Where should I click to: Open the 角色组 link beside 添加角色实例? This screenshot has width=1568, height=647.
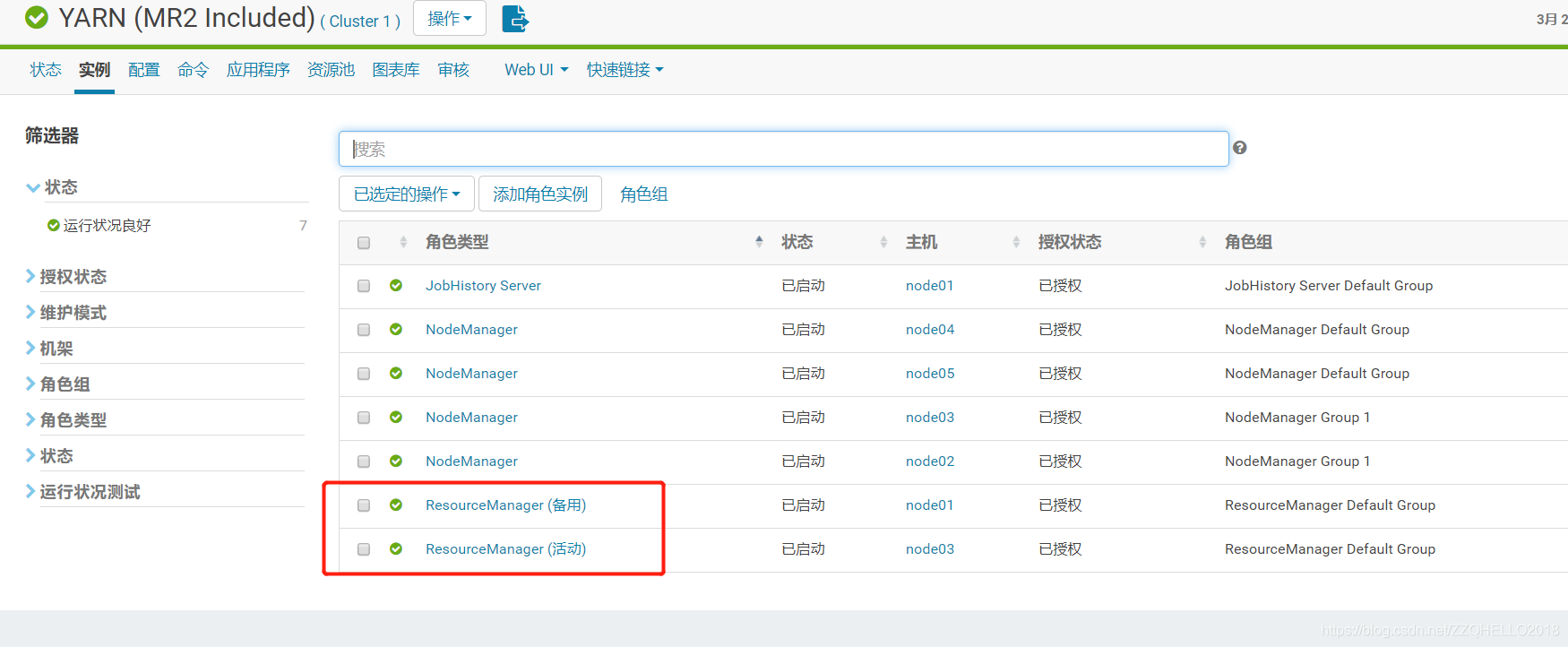pyautogui.click(x=643, y=194)
